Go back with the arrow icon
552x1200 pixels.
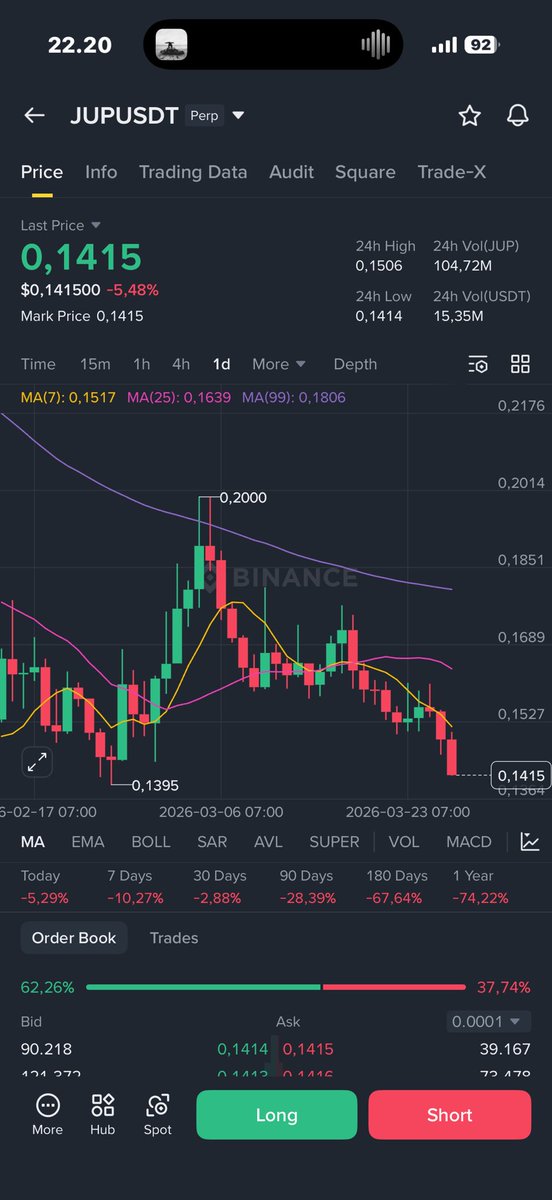pyautogui.click(x=34, y=116)
